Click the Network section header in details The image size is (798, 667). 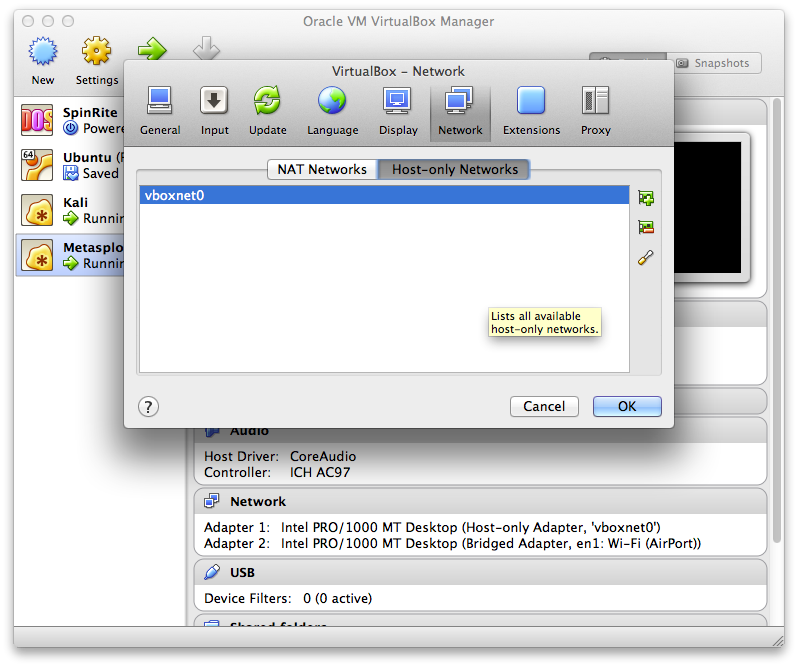[x=480, y=502]
